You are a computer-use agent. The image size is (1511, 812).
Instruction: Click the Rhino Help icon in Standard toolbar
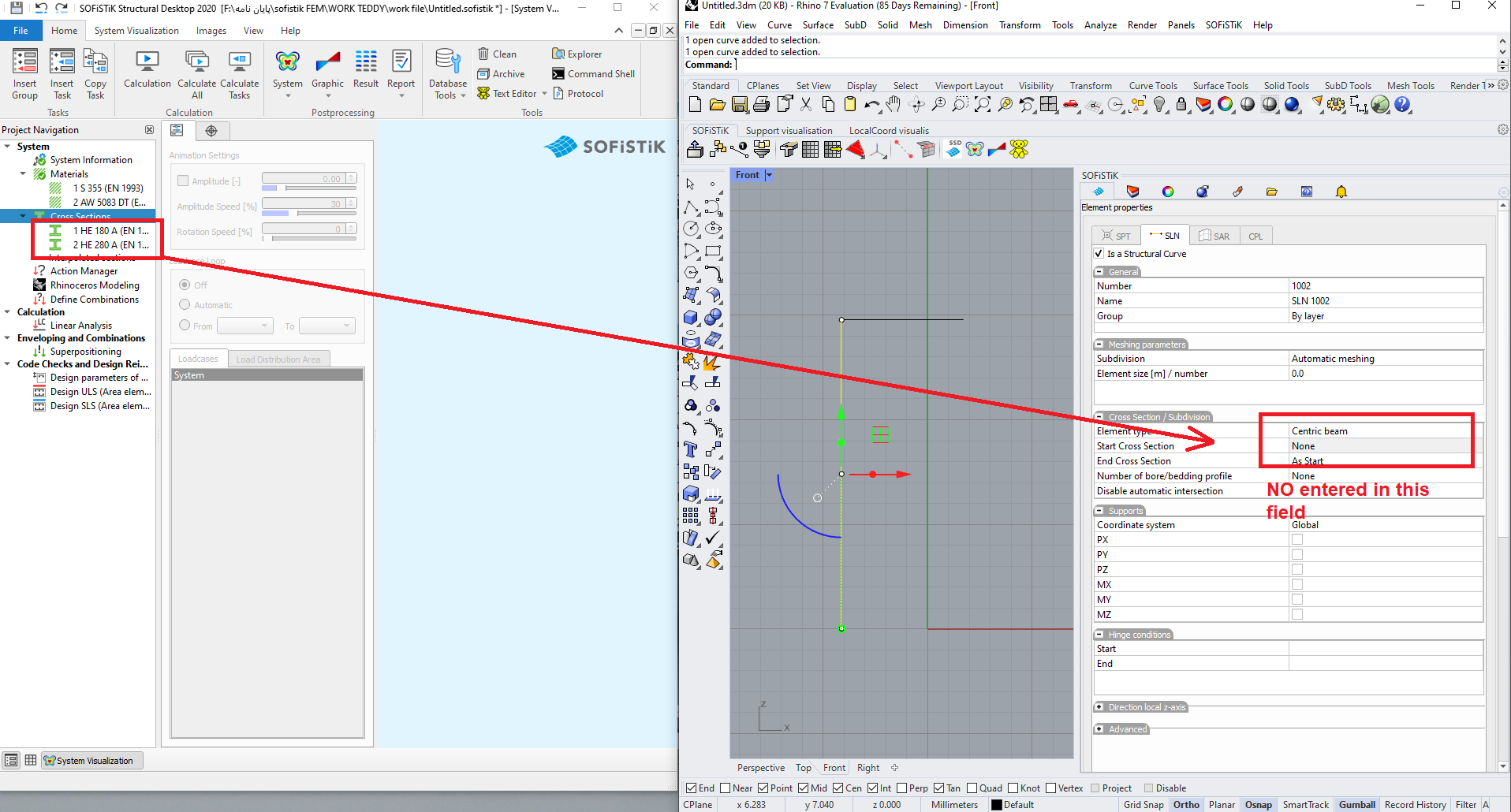point(1402,104)
